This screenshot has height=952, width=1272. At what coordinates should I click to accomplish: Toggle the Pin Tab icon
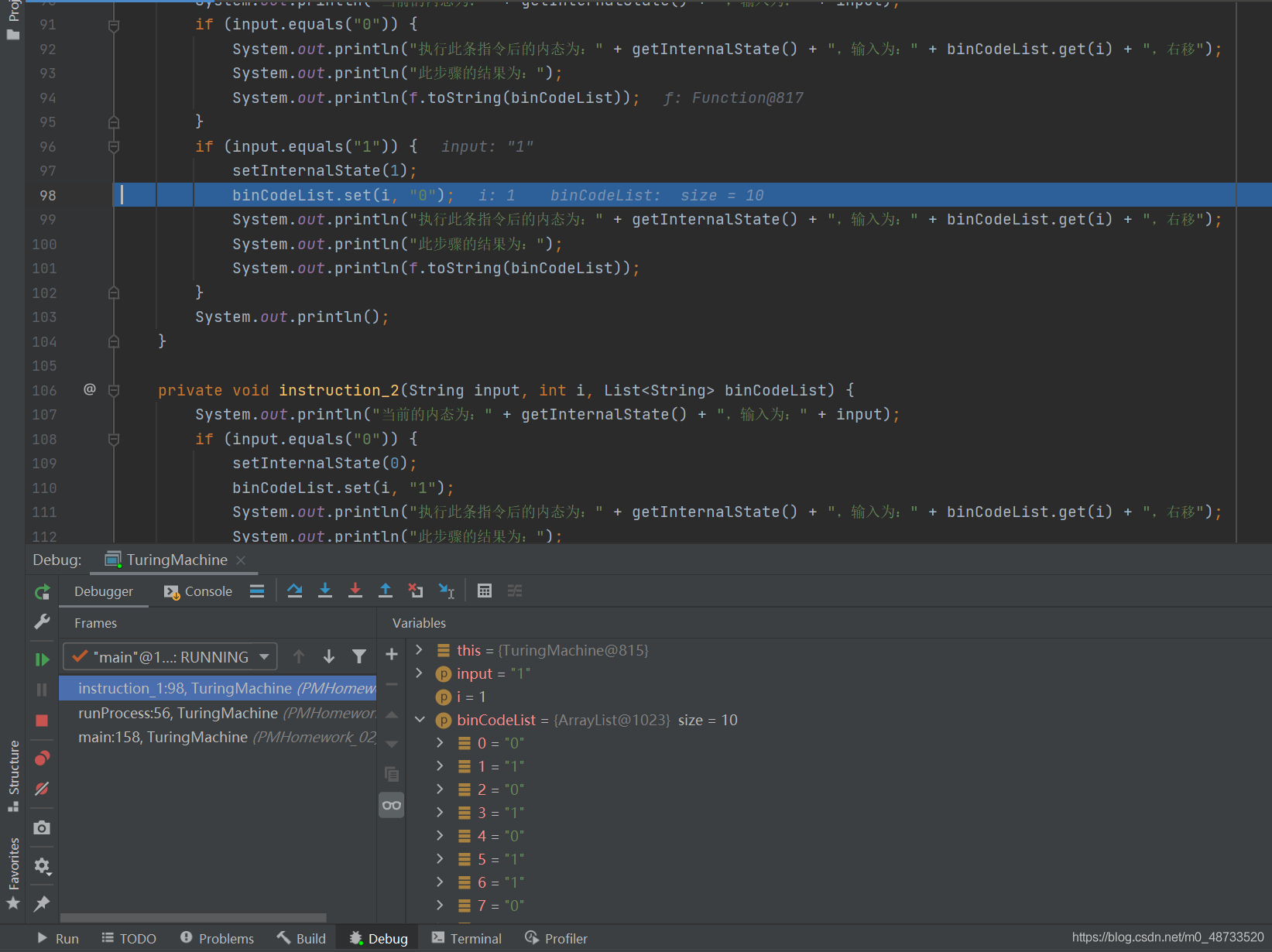42,903
